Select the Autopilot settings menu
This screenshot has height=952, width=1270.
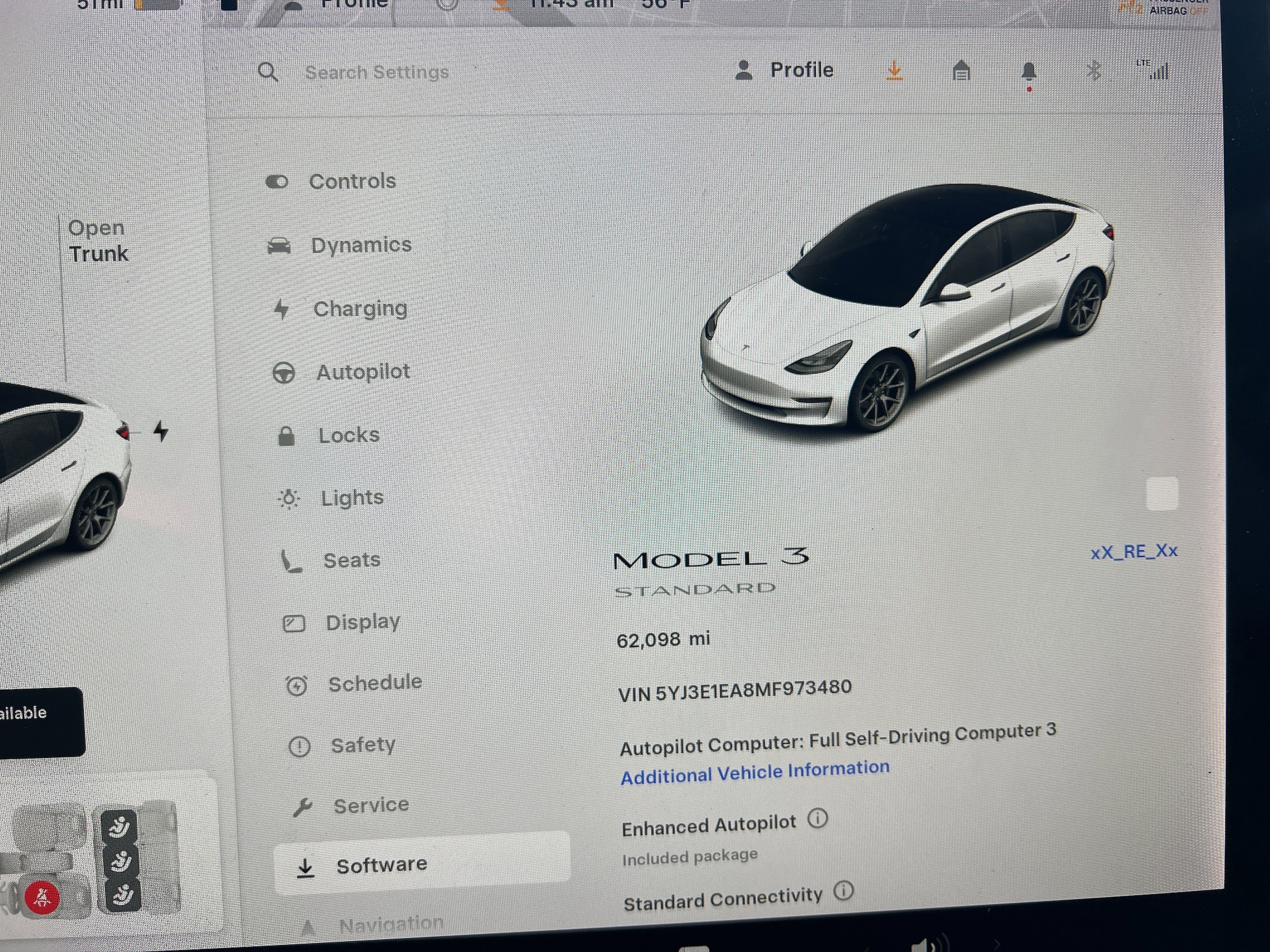pos(362,372)
